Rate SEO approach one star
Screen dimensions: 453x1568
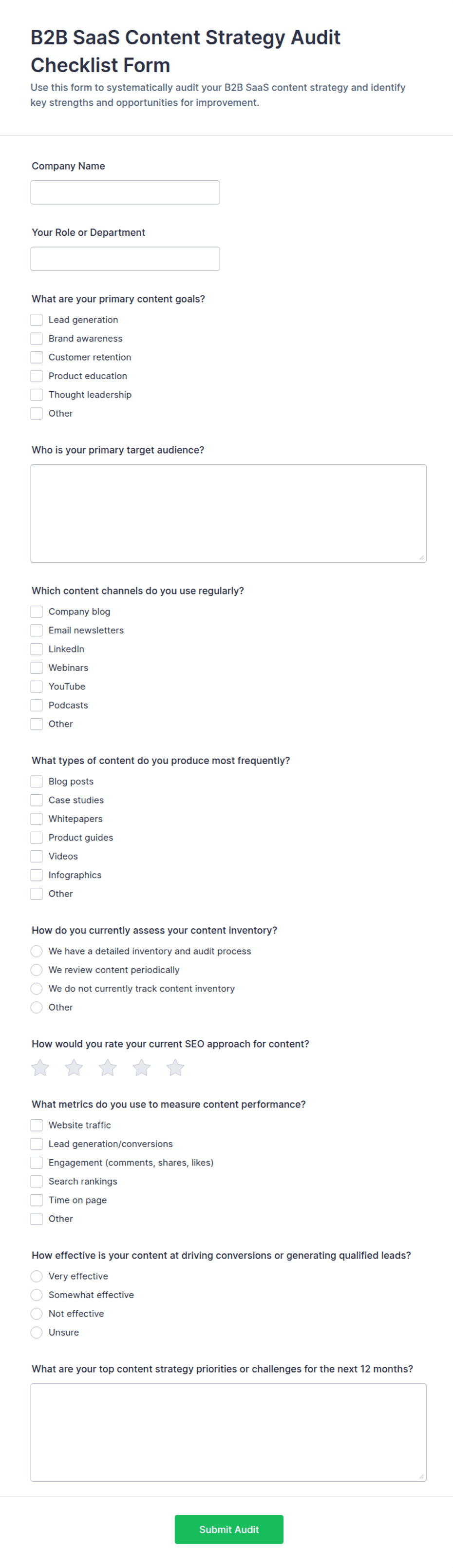coord(40,1067)
